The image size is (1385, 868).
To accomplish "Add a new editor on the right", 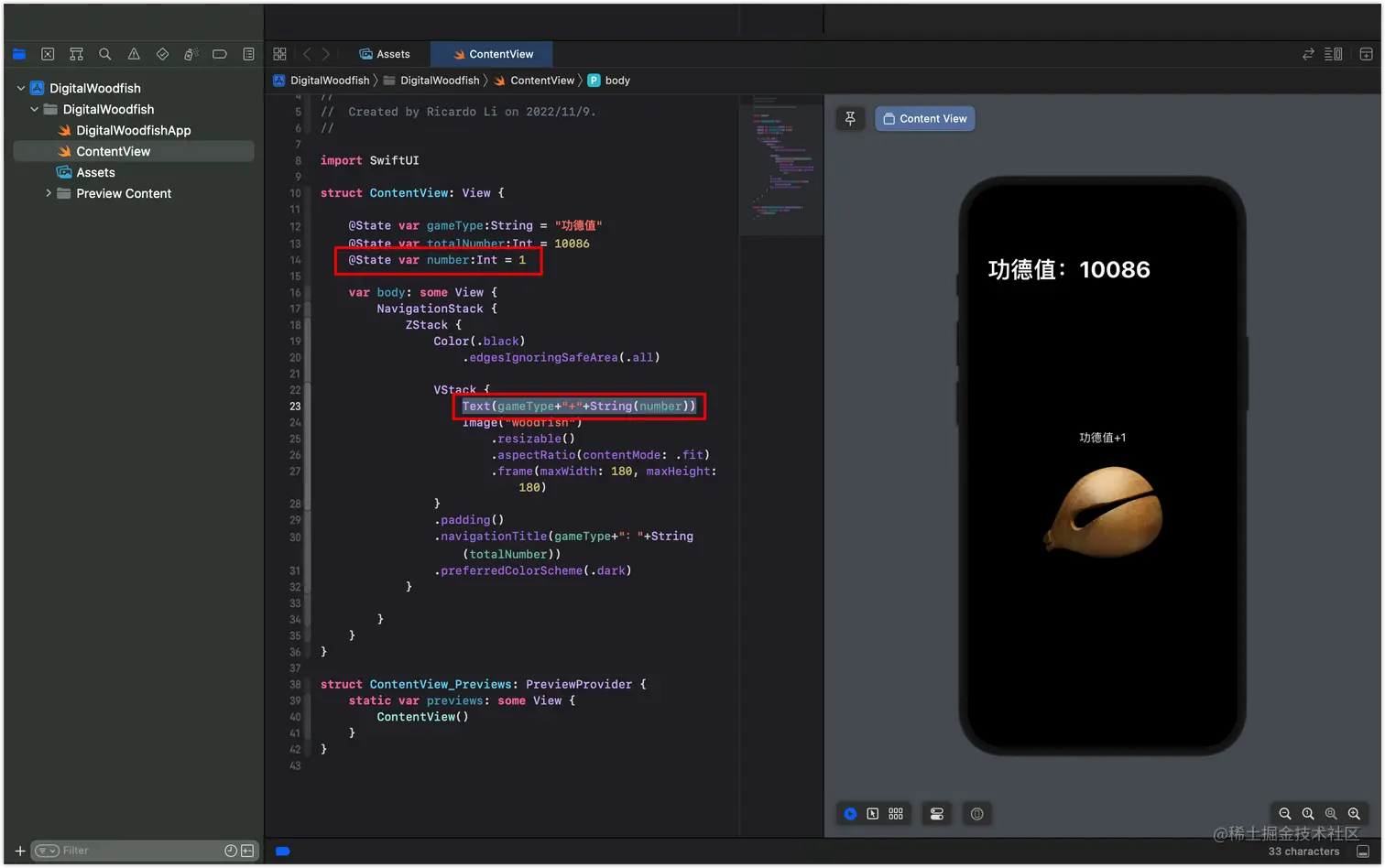I will [1366, 54].
